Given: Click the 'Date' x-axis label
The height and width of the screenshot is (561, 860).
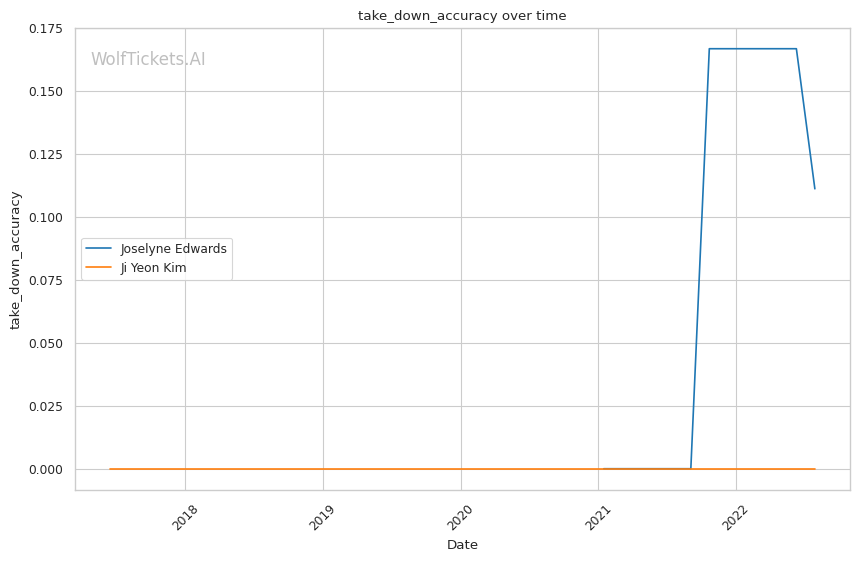Looking at the screenshot, I should coord(462,545).
